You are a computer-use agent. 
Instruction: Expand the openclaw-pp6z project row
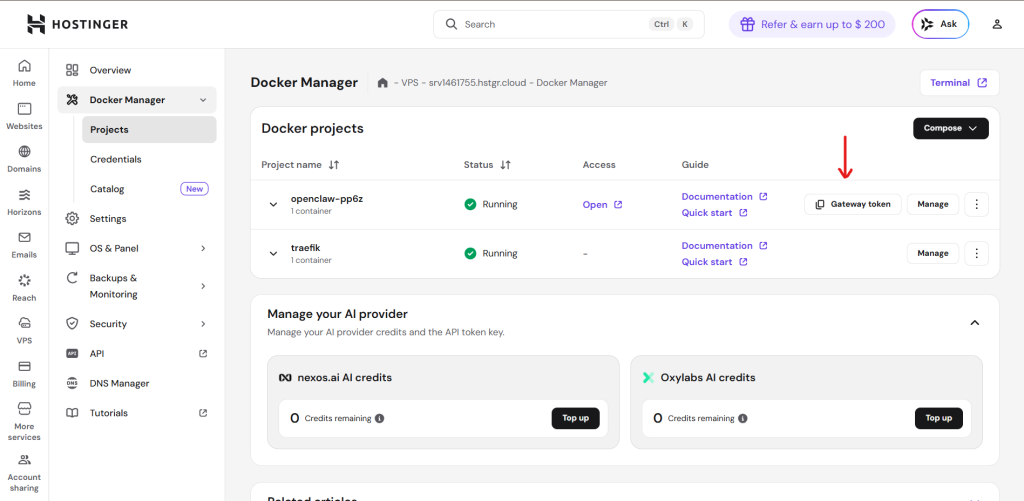(274, 204)
